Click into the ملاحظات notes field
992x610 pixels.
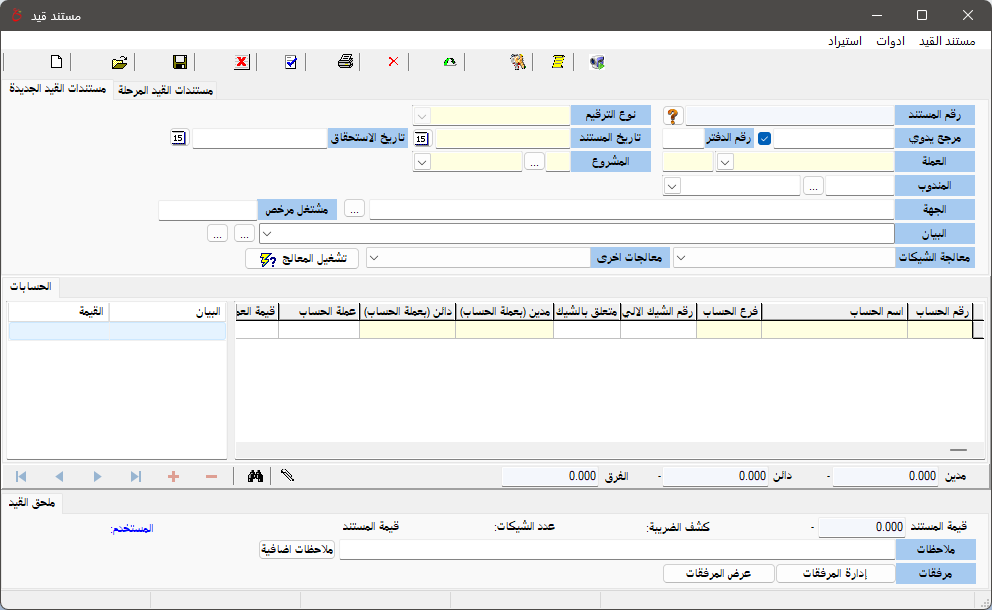tap(617, 549)
